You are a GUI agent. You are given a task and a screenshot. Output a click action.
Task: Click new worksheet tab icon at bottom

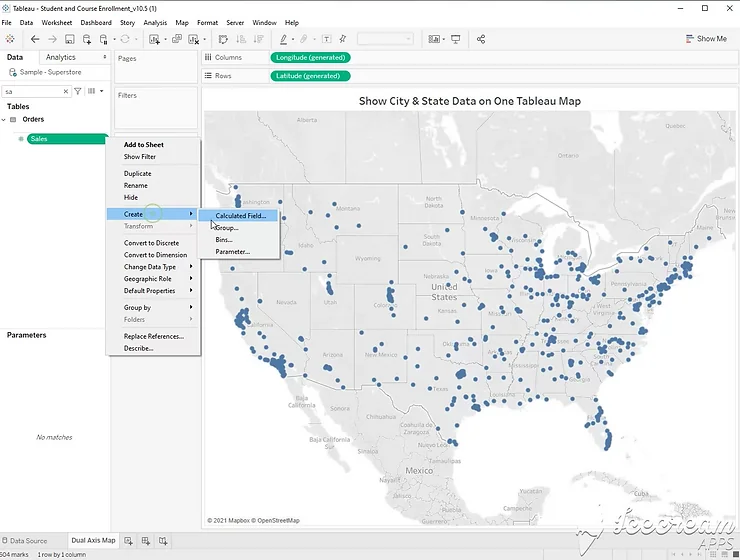click(128, 541)
